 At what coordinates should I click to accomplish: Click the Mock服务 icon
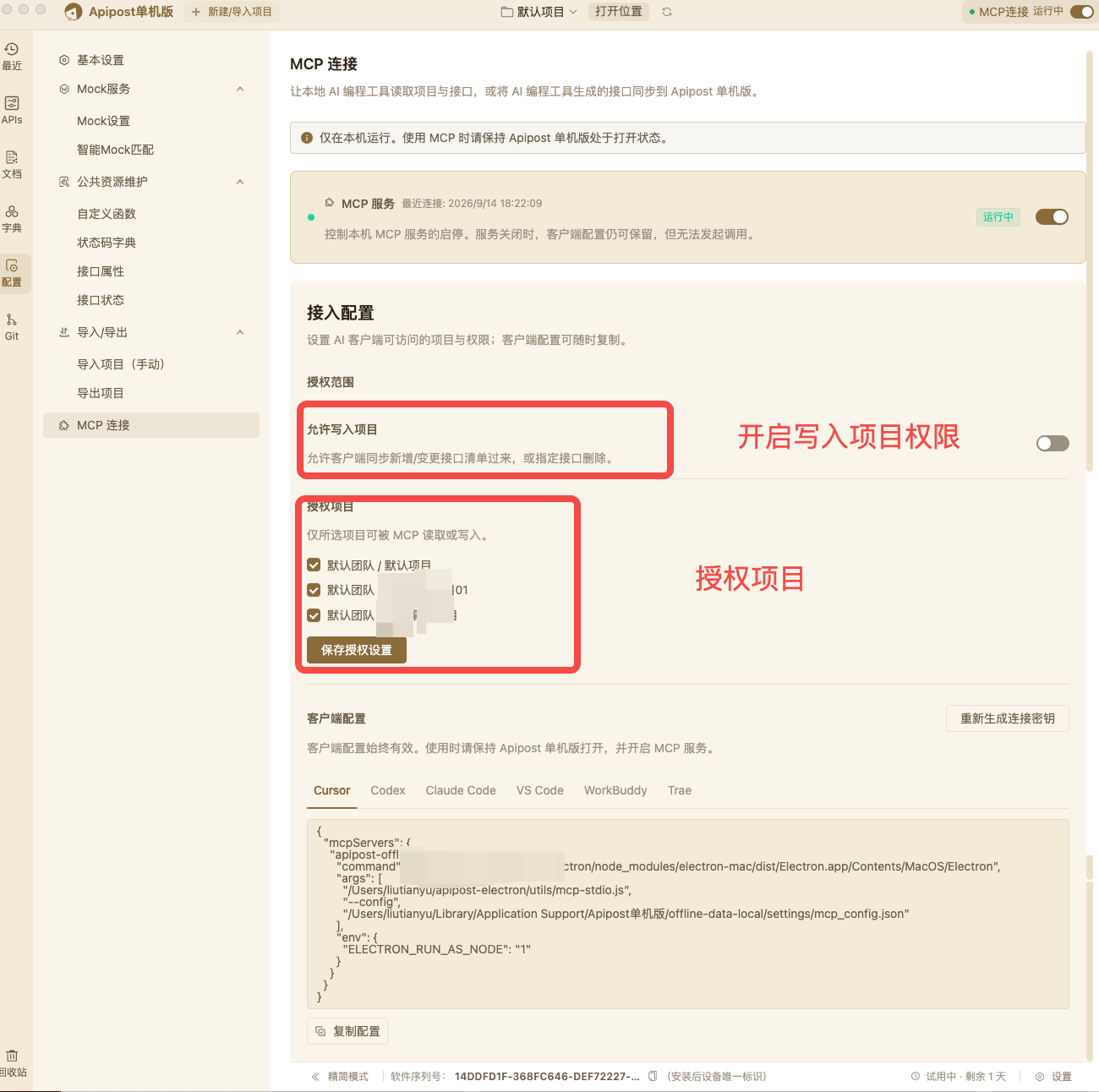[x=64, y=89]
